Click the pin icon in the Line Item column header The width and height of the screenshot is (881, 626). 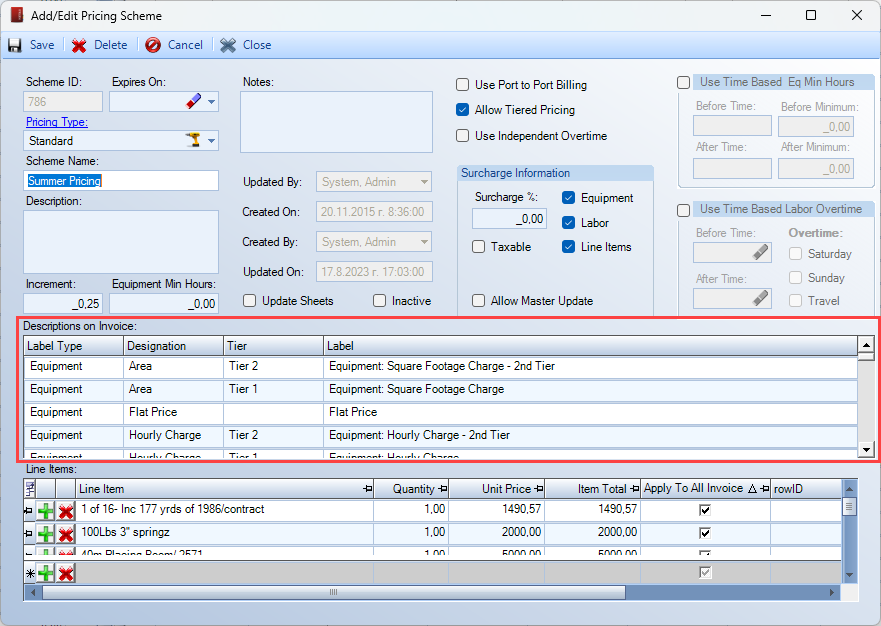(x=368, y=489)
